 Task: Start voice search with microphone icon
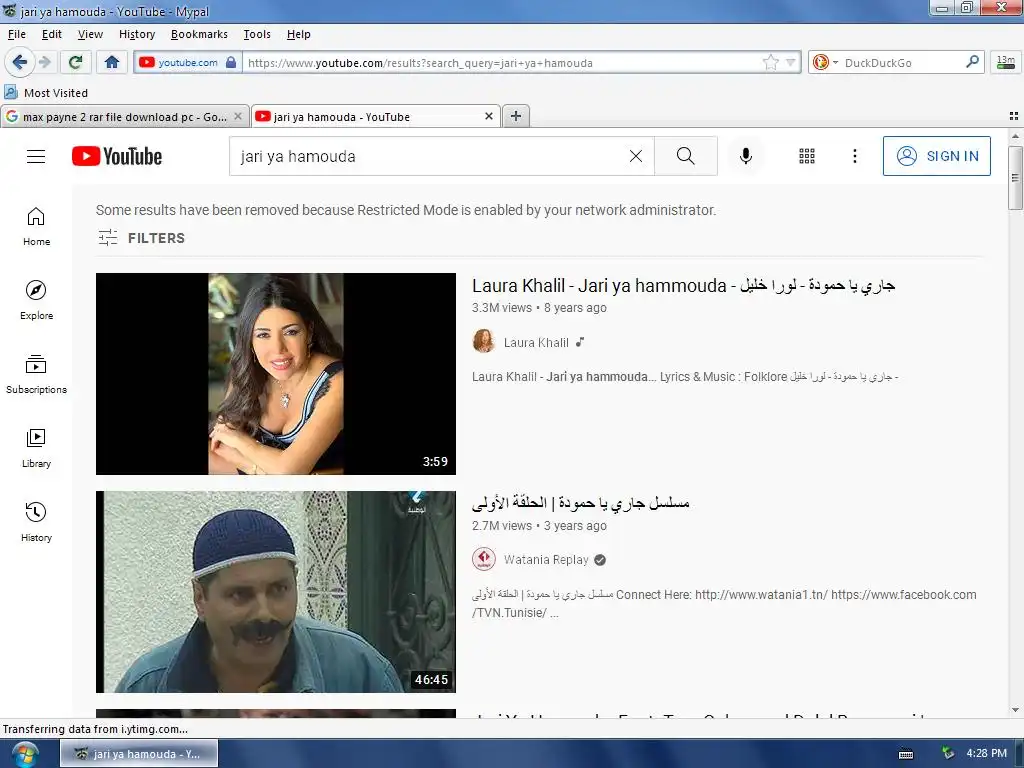746,156
